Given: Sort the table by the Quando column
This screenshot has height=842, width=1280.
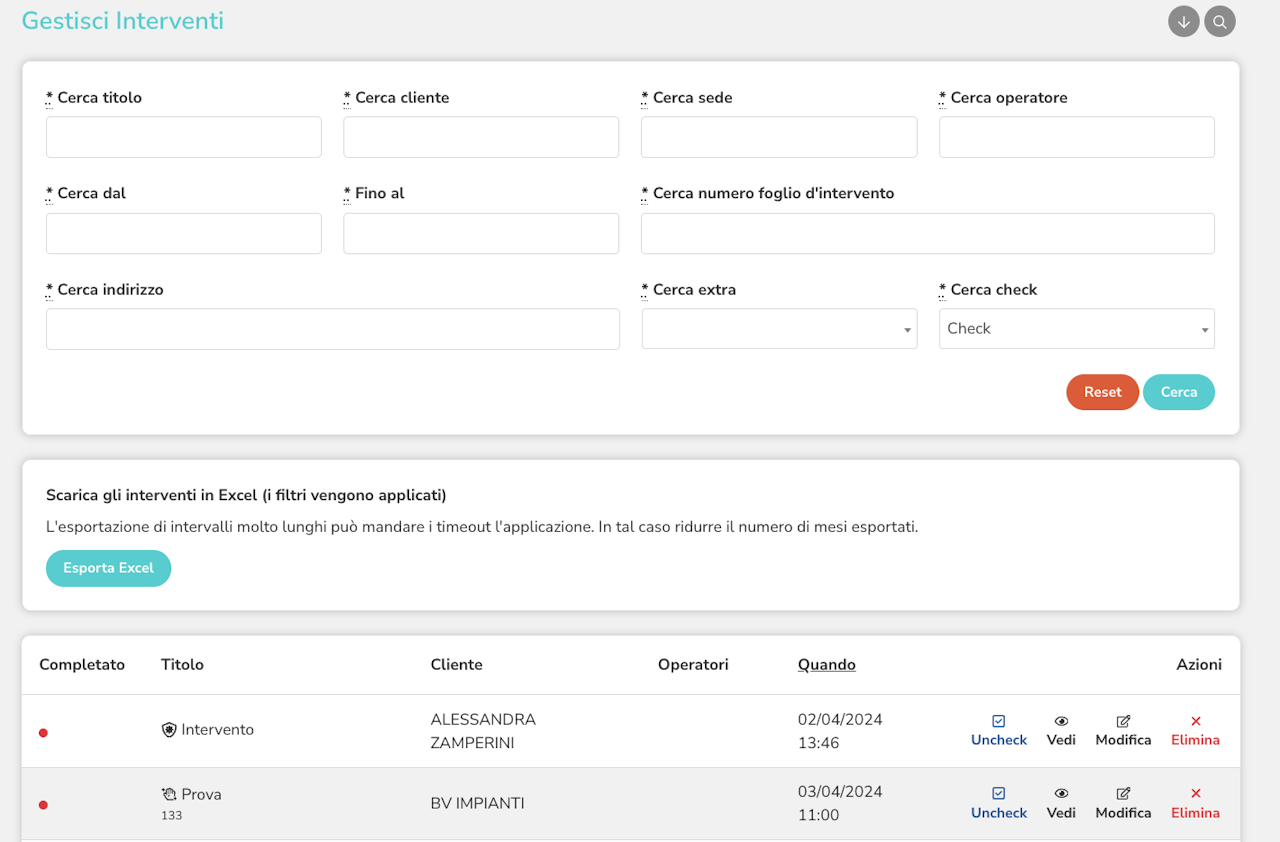Looking at the screenshot, I should pos(826,665).
